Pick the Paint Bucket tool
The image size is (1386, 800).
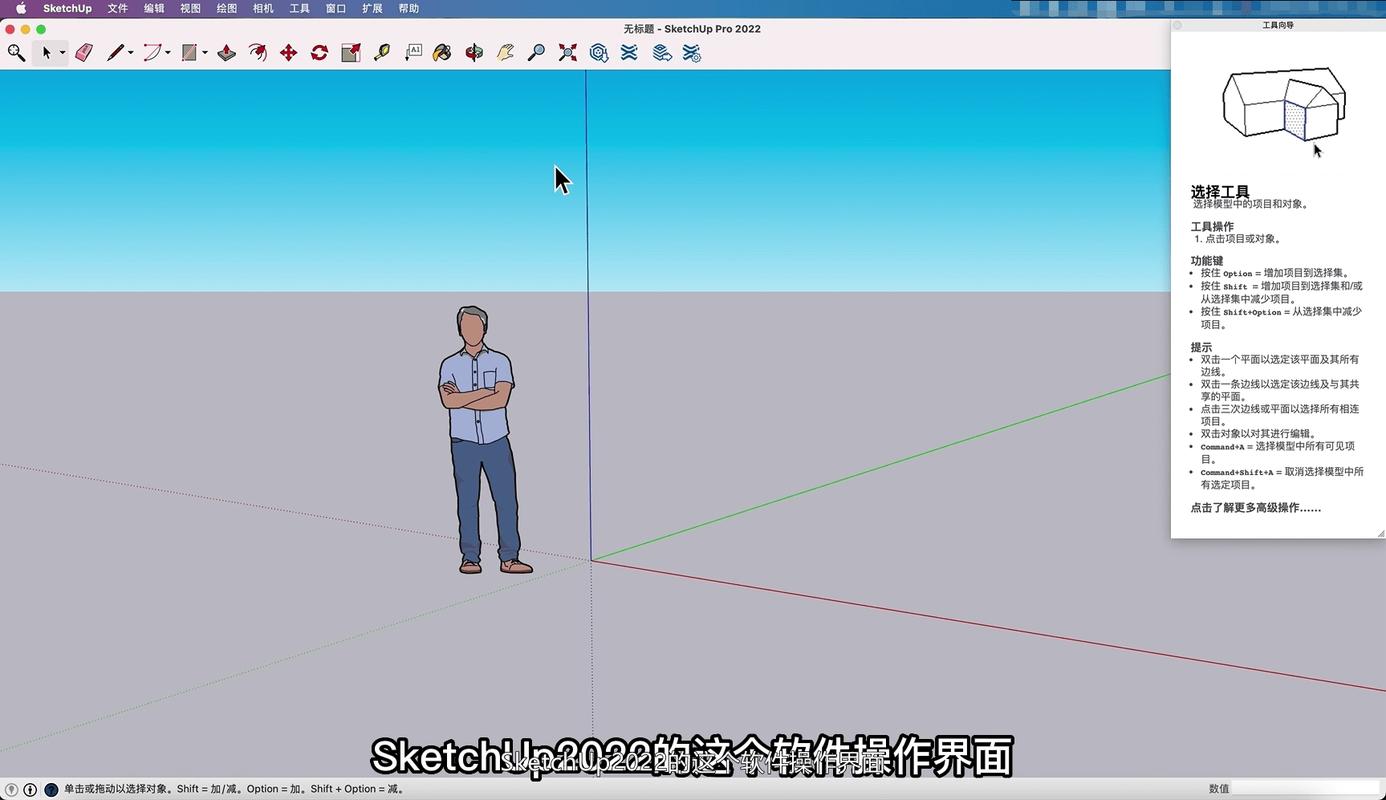pos(442,53)
